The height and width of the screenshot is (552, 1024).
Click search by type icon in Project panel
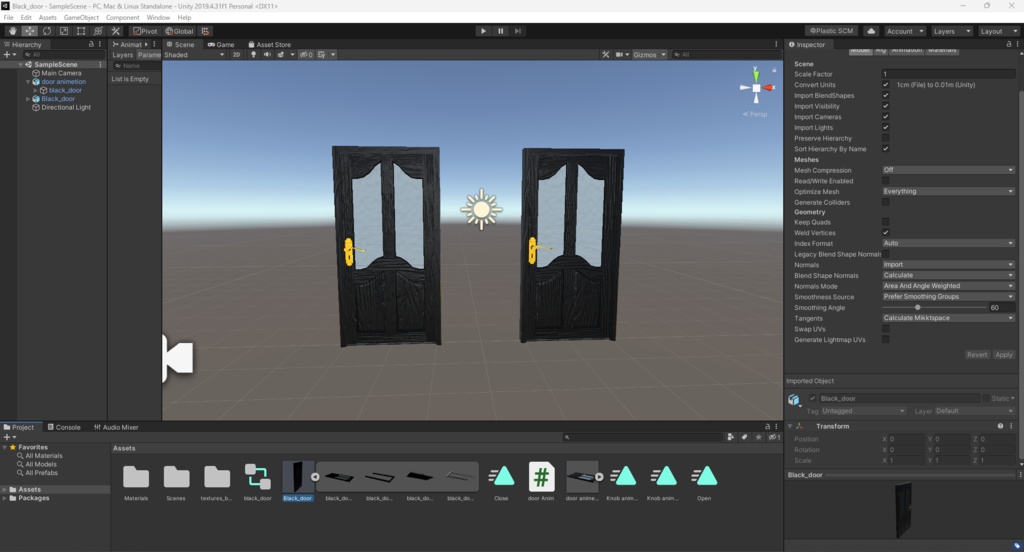730,437
